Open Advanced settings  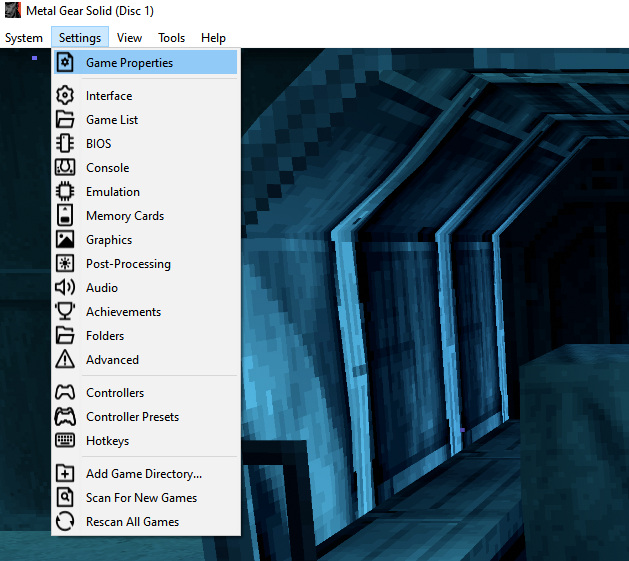[x=146, y=360]
